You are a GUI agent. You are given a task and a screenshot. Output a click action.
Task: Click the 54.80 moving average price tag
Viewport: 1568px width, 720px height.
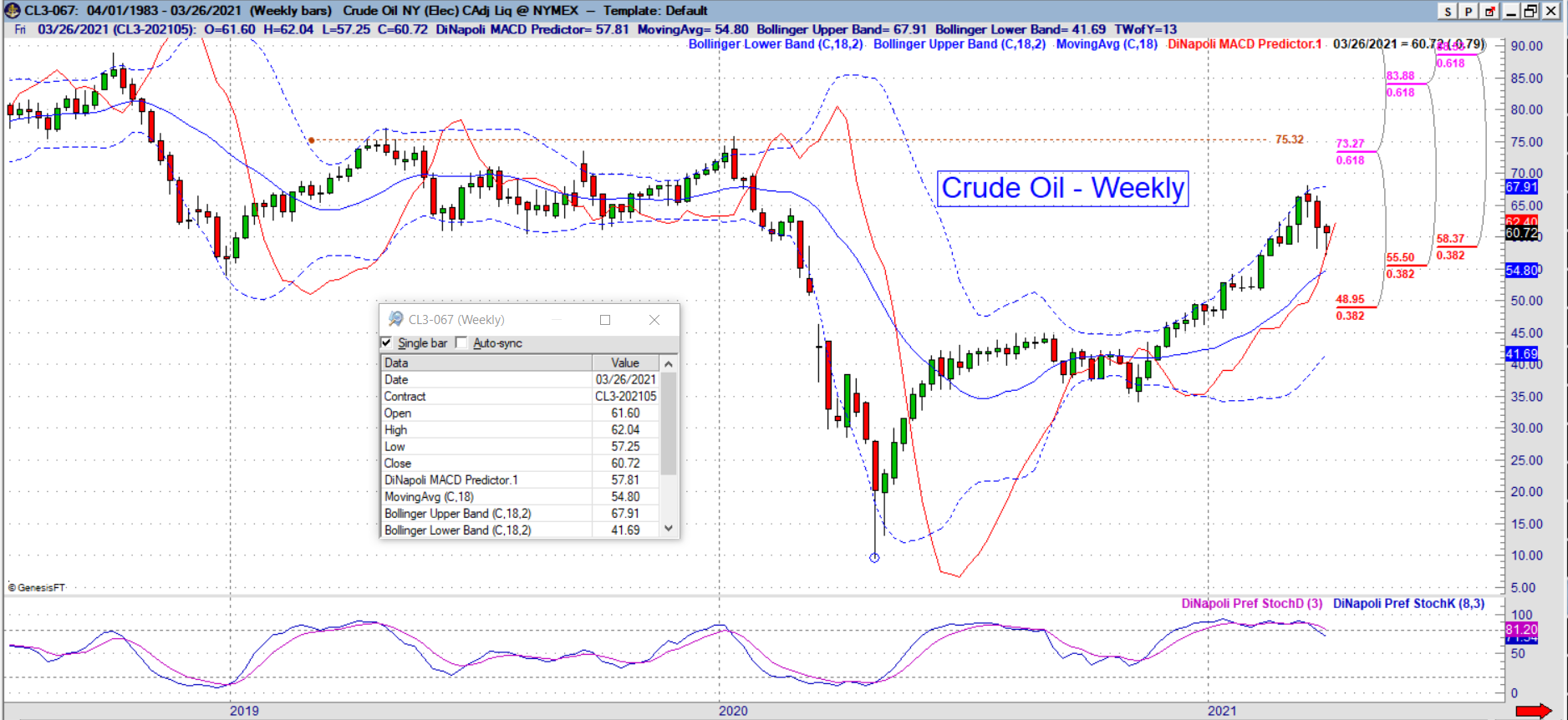pyautogui.click(x=1521, y=271)
